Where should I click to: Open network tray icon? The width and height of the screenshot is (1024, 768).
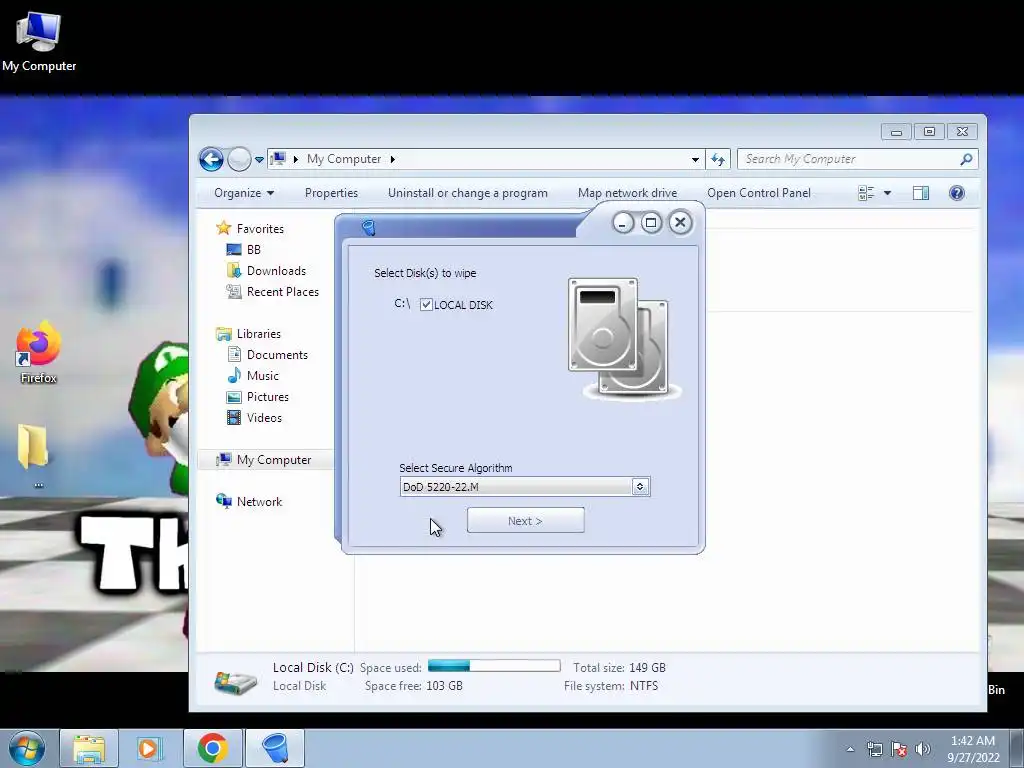[874, 749]
